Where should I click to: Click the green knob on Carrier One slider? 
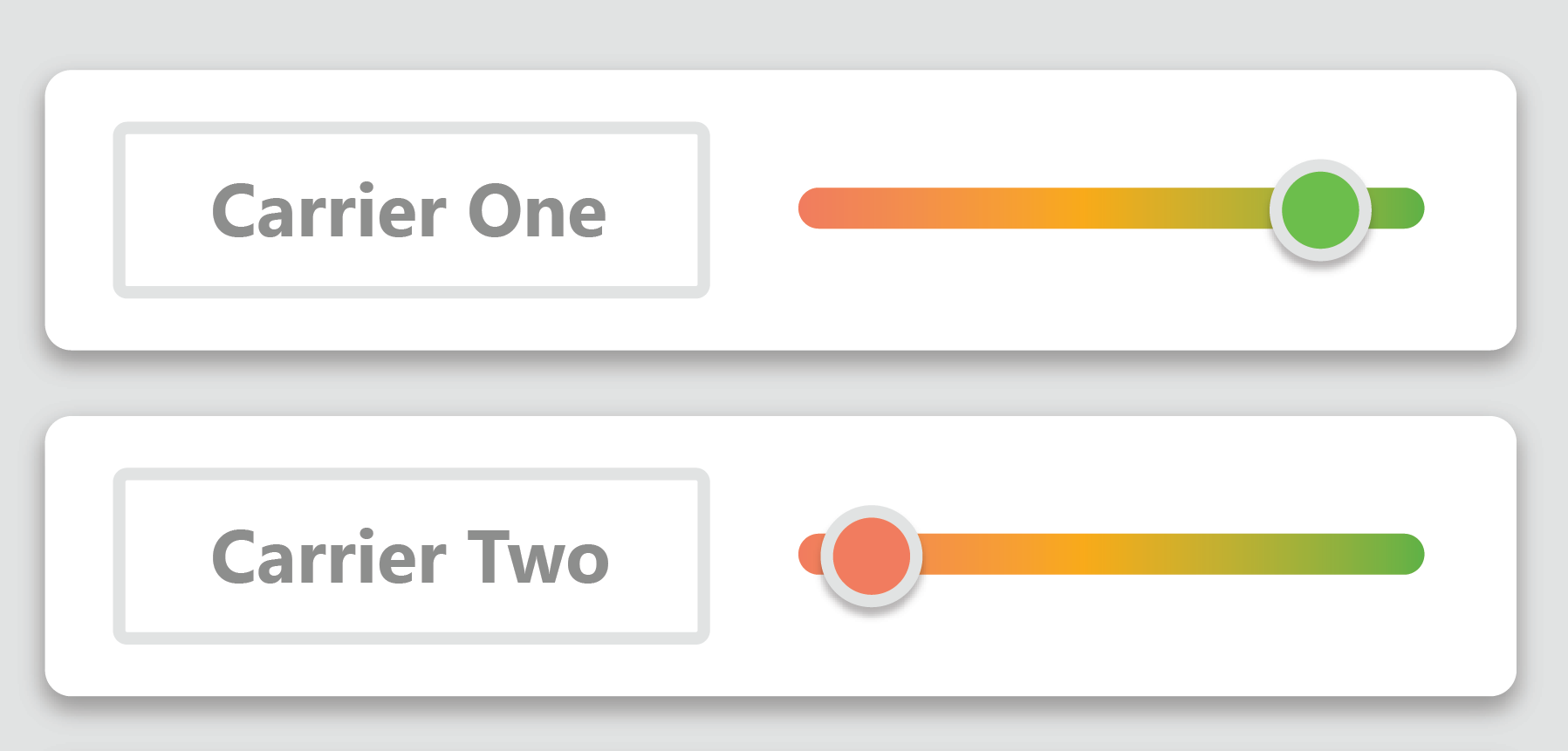[x=1319, y=210]
